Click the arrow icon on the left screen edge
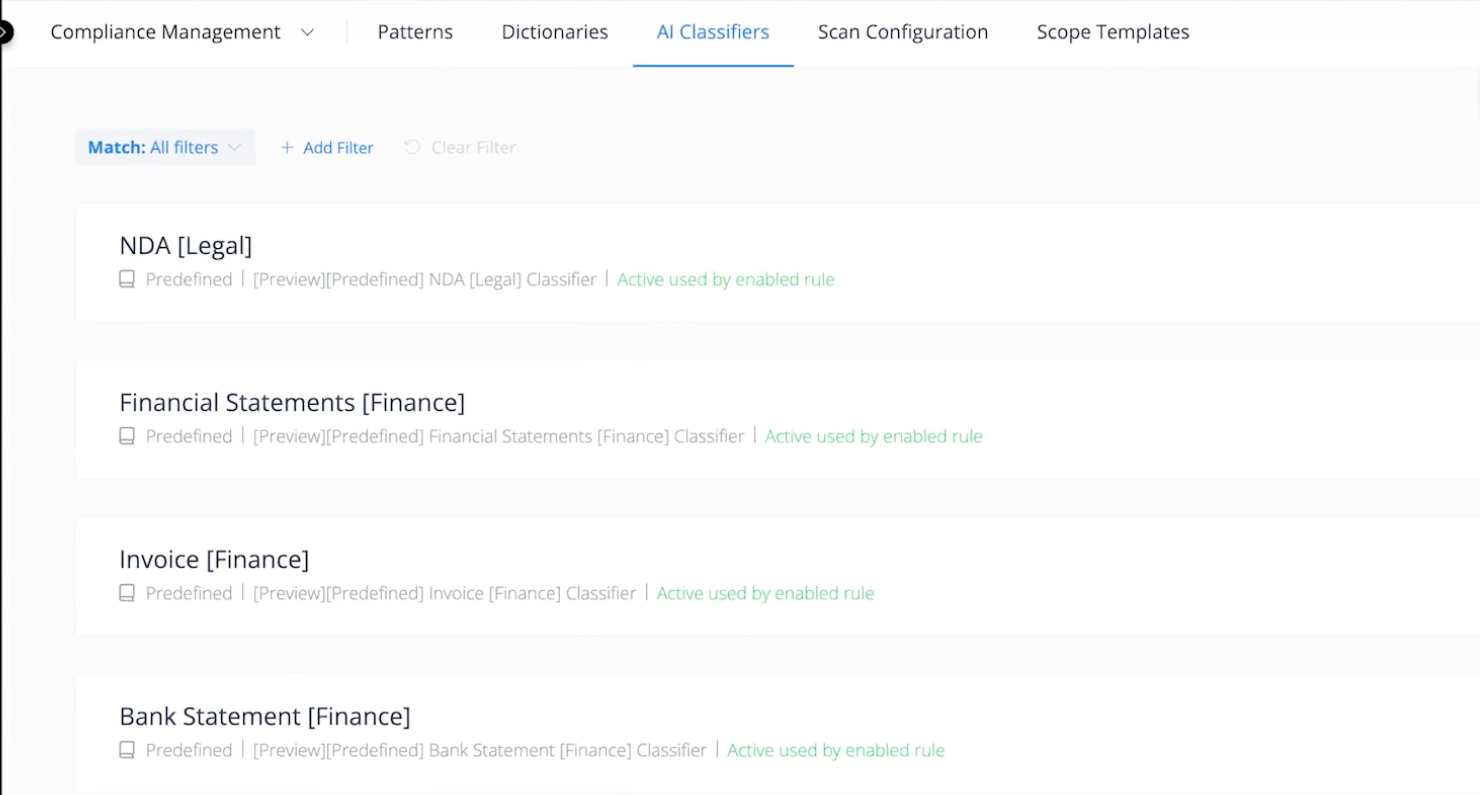1480x795 pixels. click(x=6, y=31)
